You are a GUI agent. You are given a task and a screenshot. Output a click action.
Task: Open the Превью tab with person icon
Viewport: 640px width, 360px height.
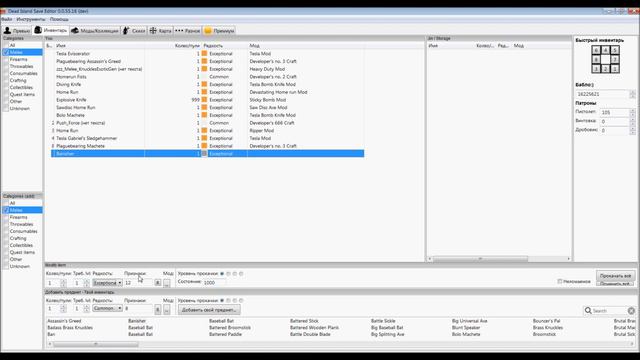click(17, 31)
